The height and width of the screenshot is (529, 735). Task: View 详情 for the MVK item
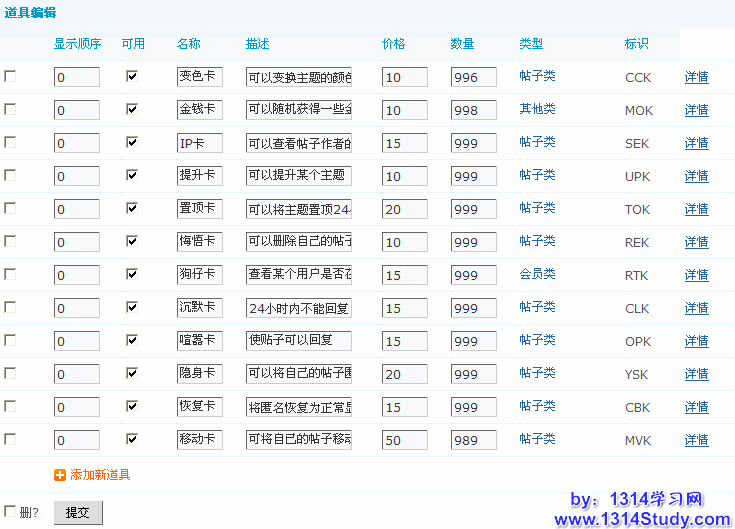point(696,440)
